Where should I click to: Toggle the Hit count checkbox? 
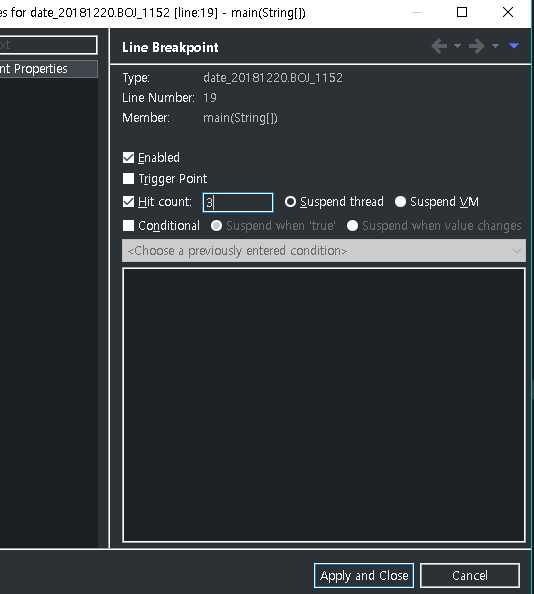click(x=128, y=202)
